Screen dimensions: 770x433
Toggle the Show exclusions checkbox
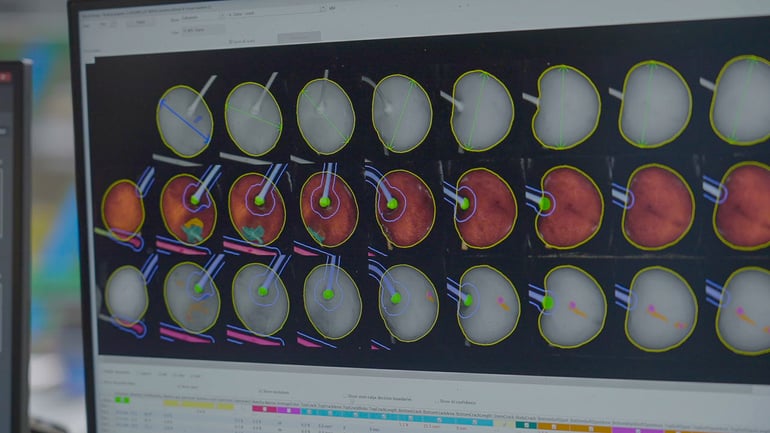point(260,392)
